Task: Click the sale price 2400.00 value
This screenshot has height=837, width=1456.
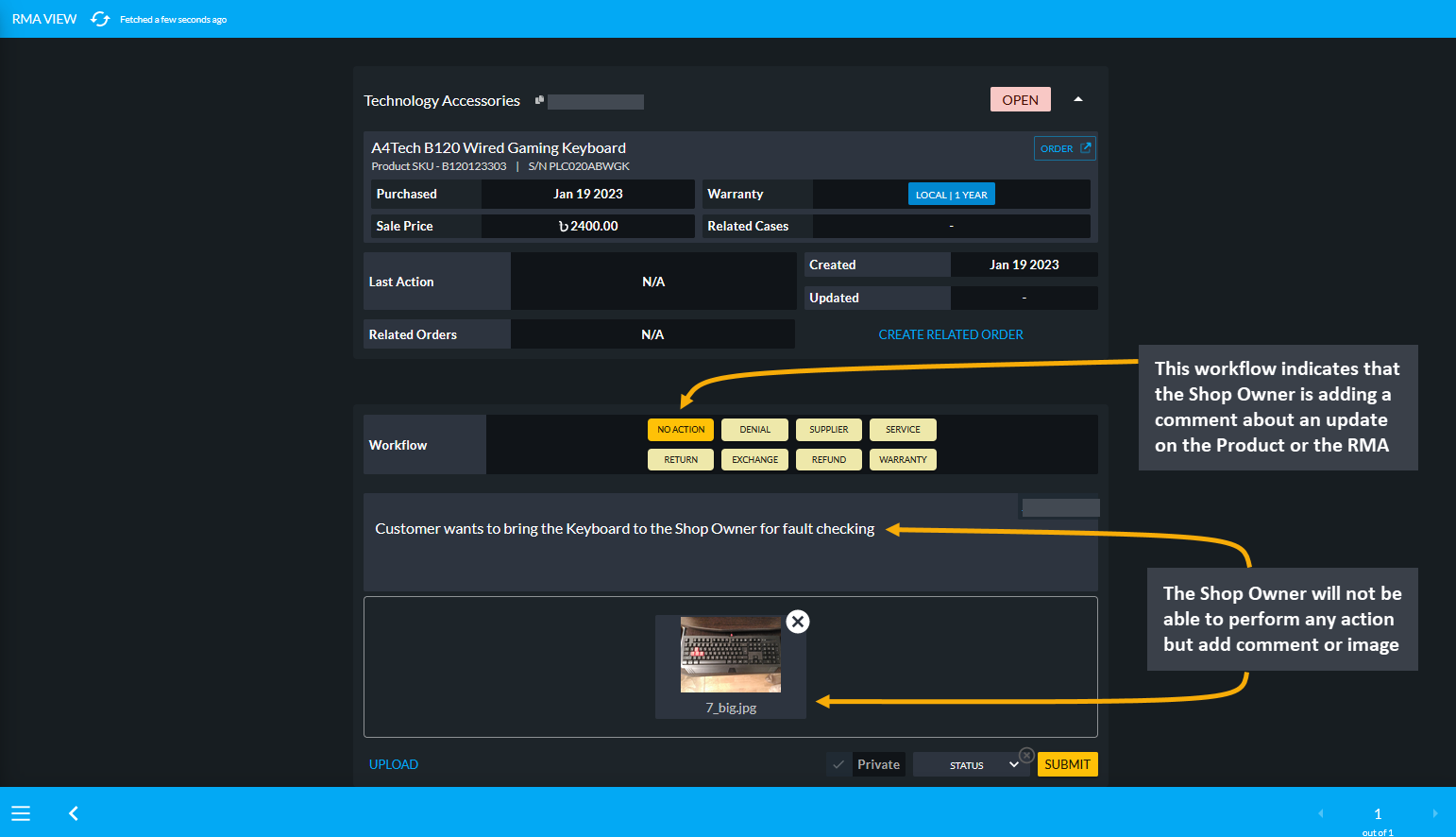Action: point(587,226)
